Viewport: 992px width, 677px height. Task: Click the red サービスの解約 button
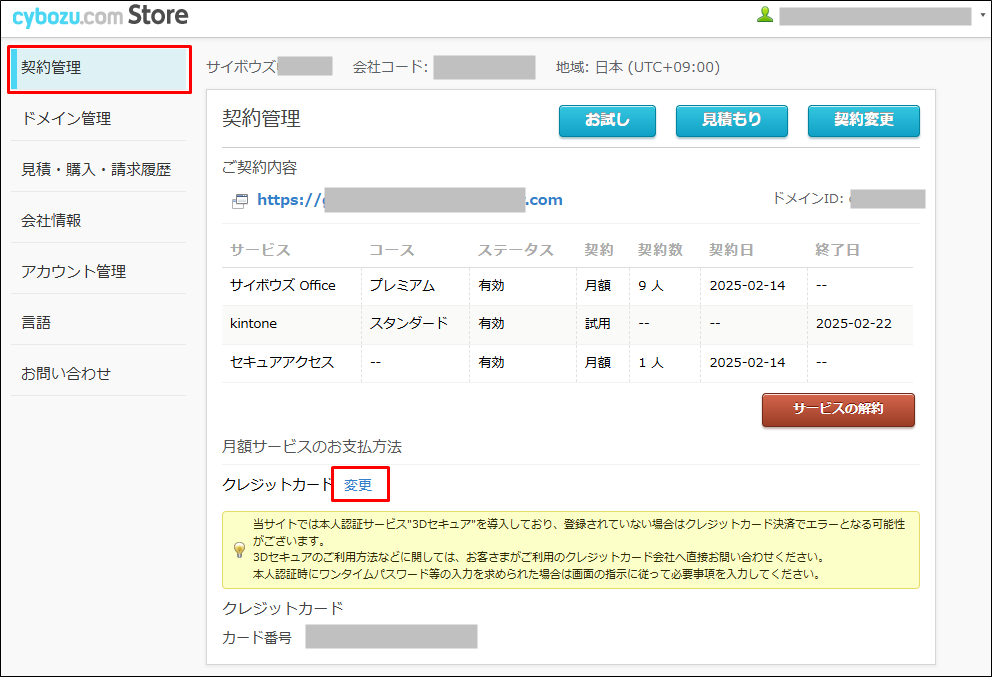[x=837, y=409]
